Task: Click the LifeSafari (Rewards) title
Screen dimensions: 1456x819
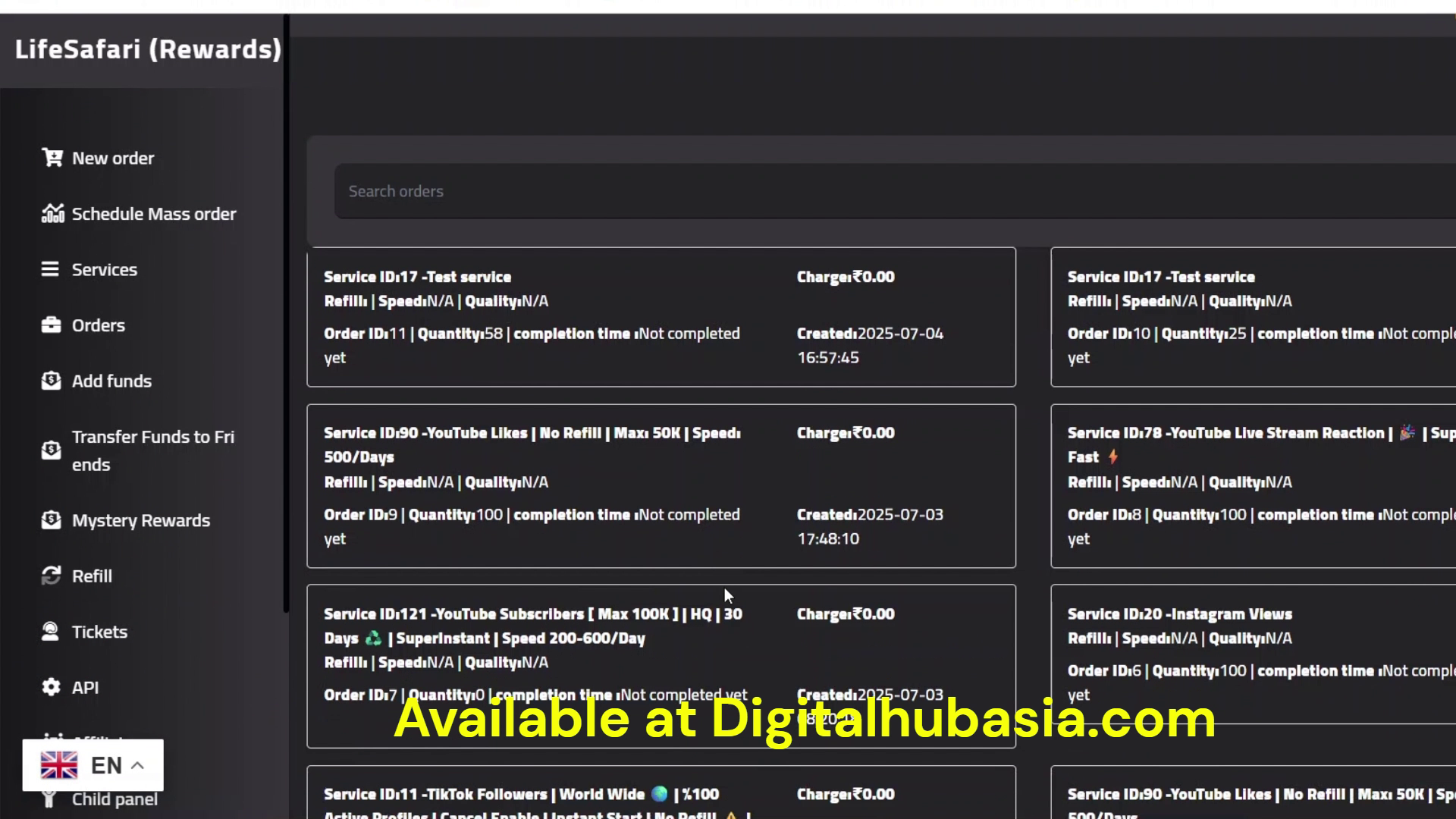Action: [x=148, y=49]
